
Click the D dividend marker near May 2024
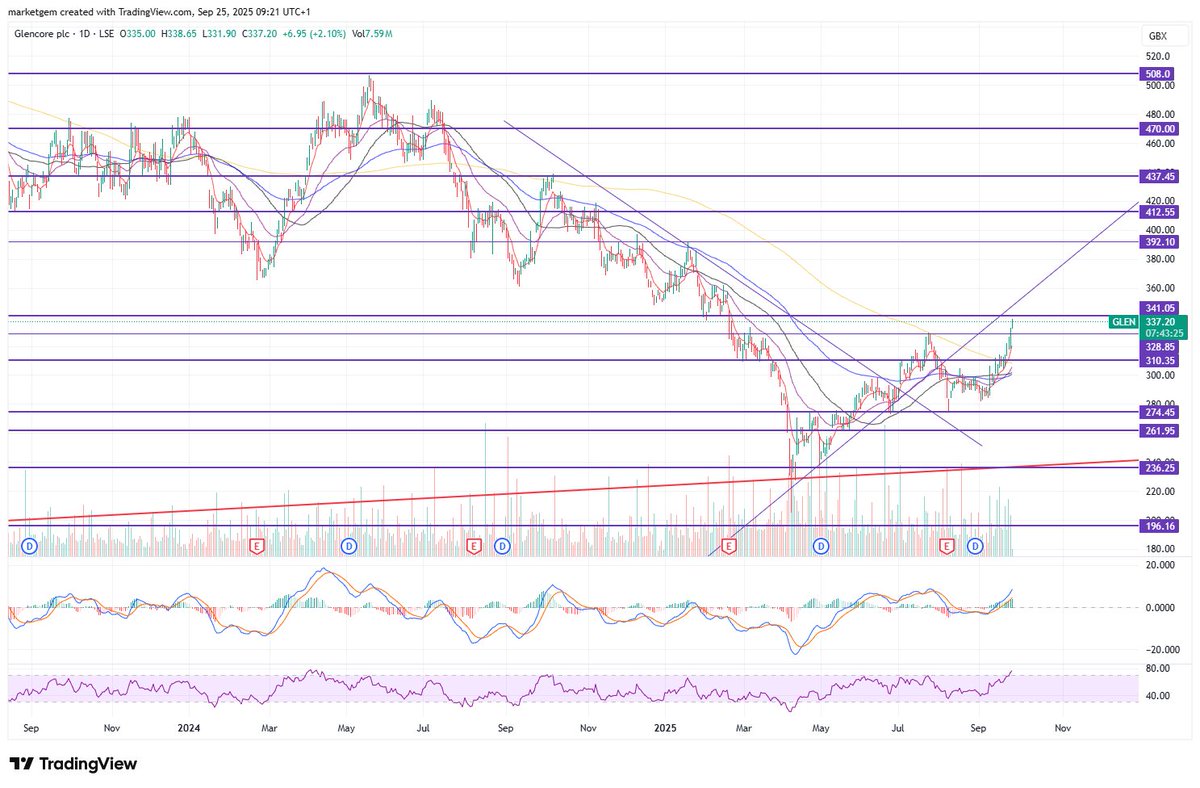tap(348, 547)
